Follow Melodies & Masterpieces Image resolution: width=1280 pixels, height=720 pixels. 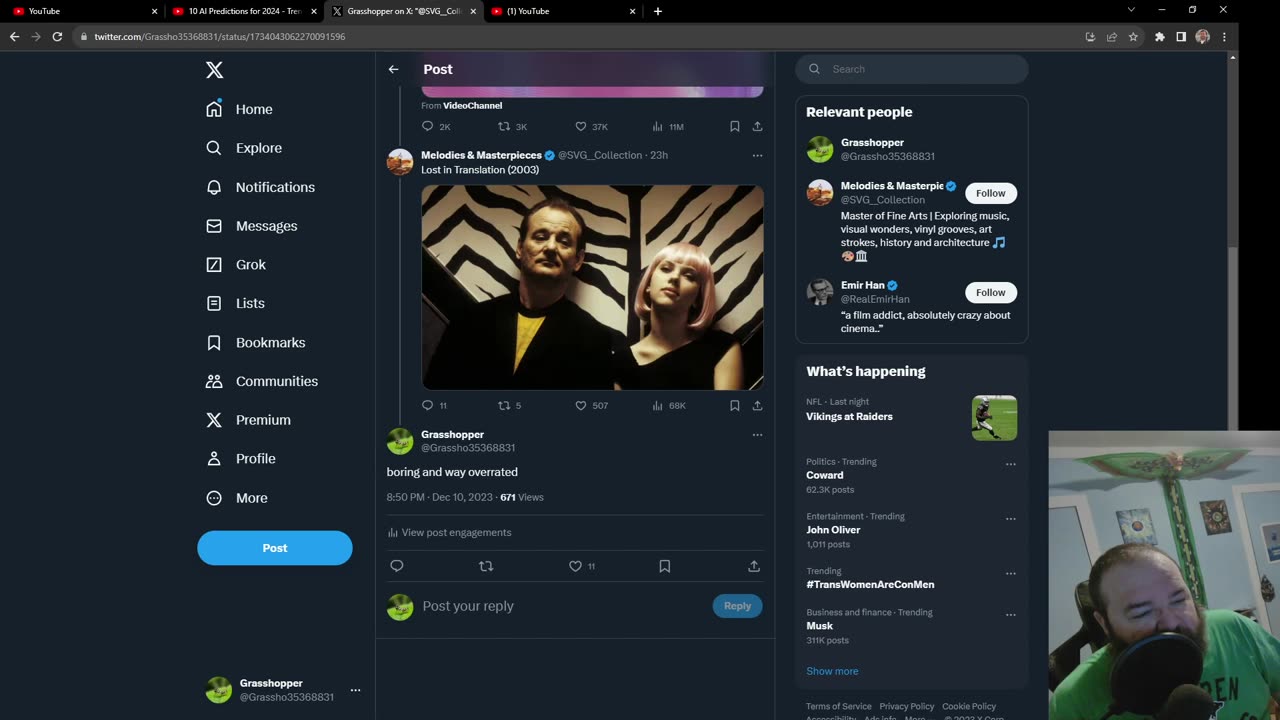point(991,193)
